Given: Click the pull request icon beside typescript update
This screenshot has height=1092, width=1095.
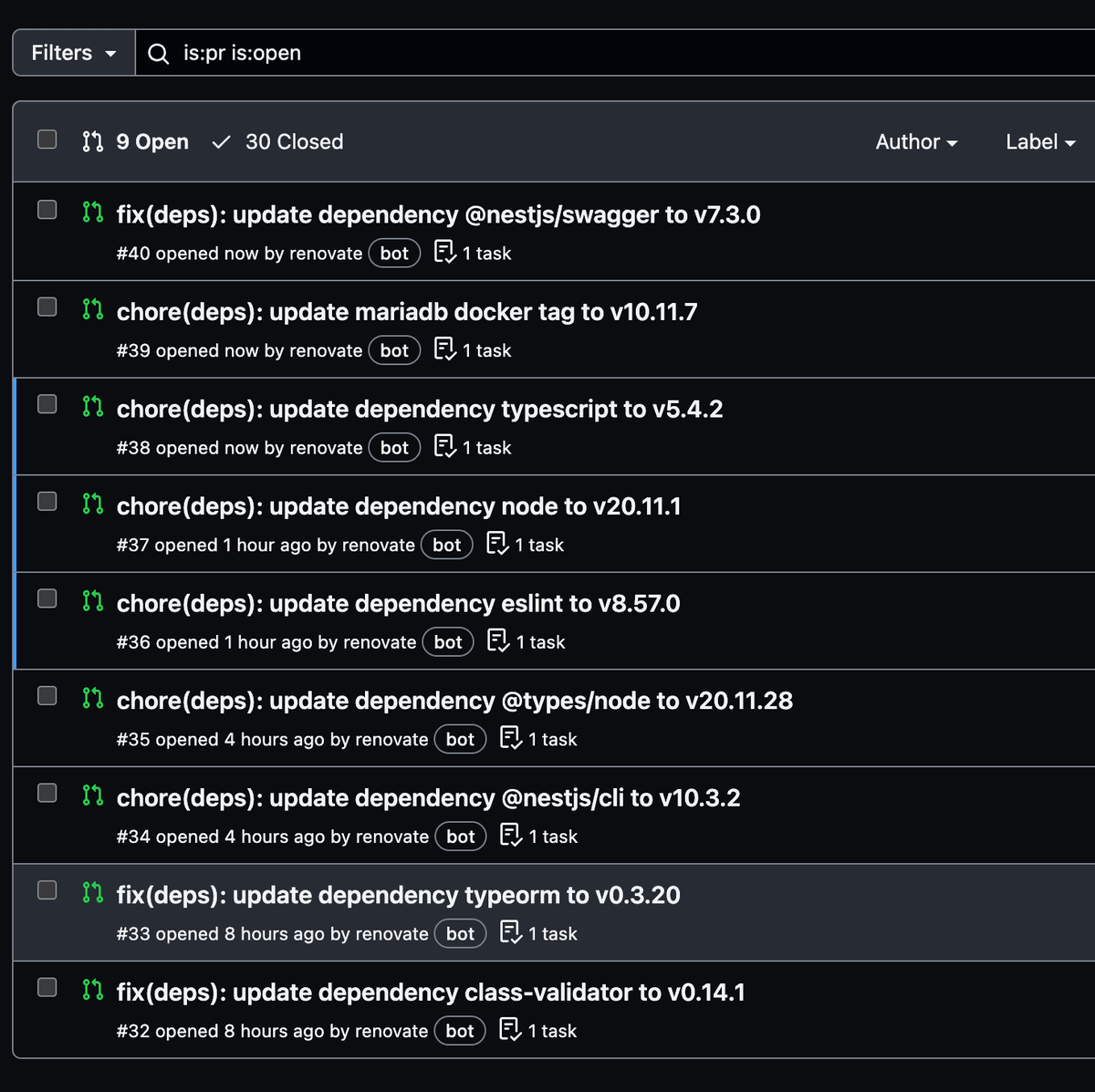Looking at the screenshot, I should point(92,407).
